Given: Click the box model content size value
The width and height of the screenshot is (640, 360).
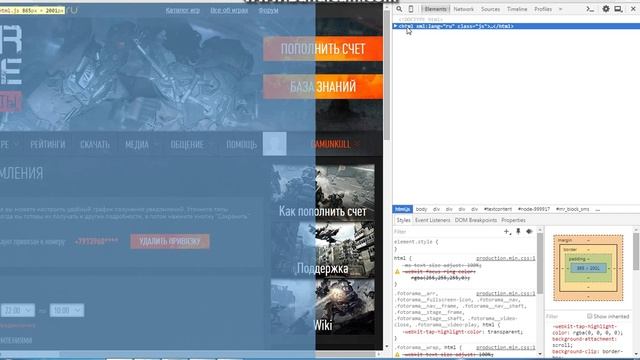Looking at the screenshot, I should (x=588, y=268).
